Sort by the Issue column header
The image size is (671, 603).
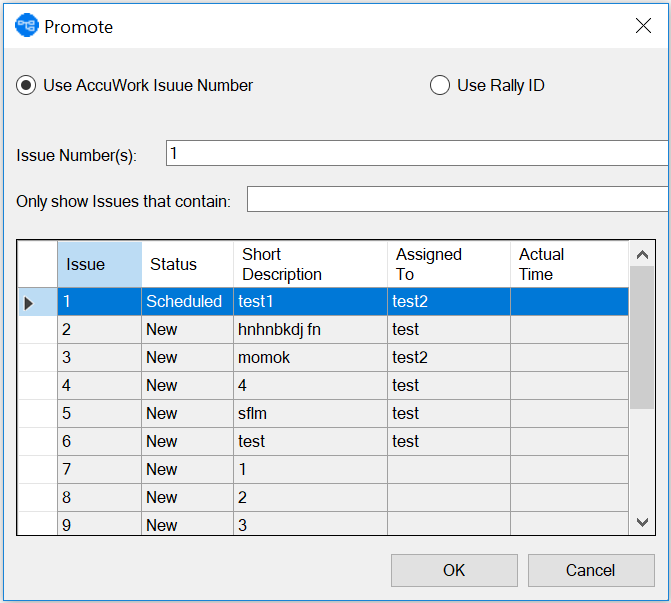click(x=99, y=265)
